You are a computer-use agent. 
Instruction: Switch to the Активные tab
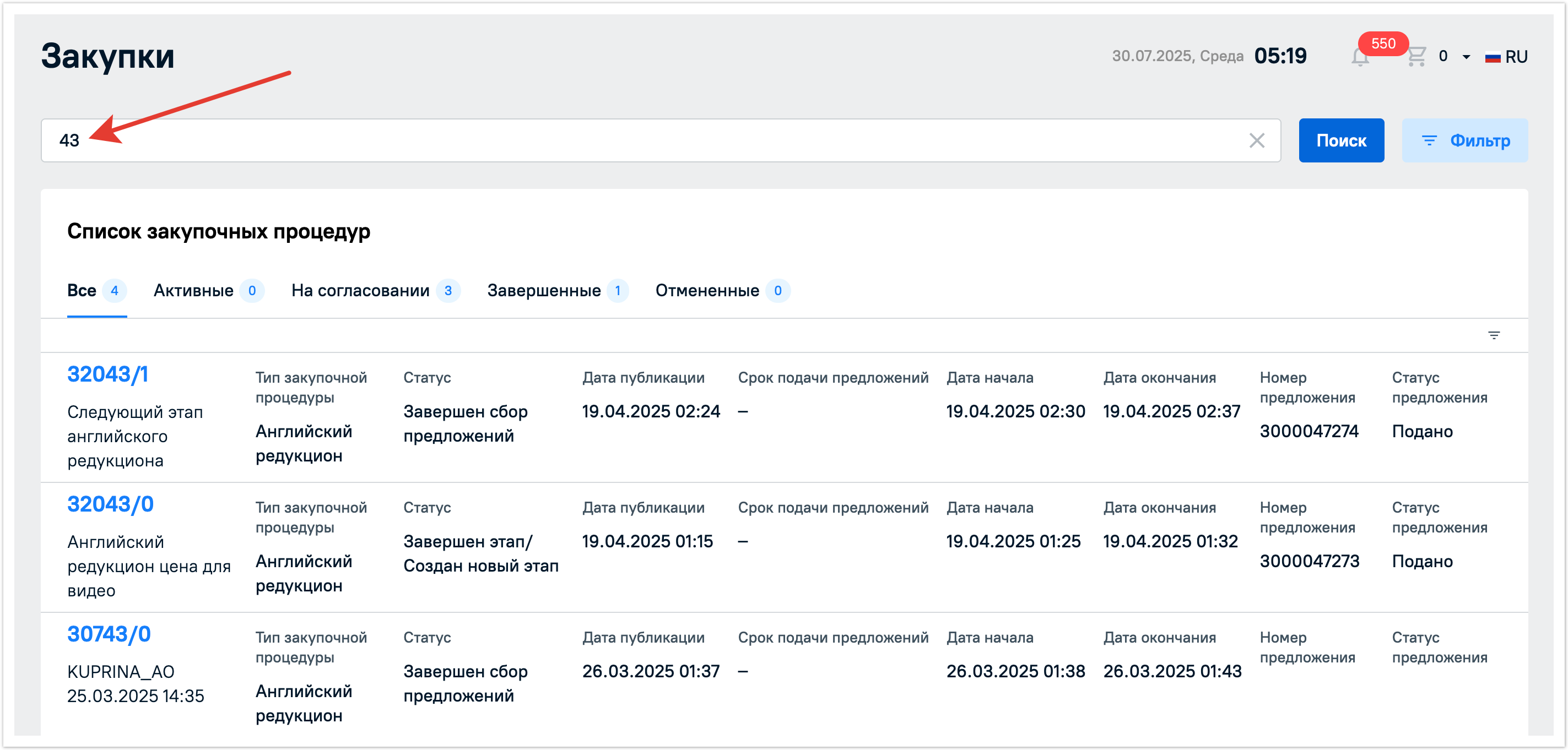(x=193, y=291)
